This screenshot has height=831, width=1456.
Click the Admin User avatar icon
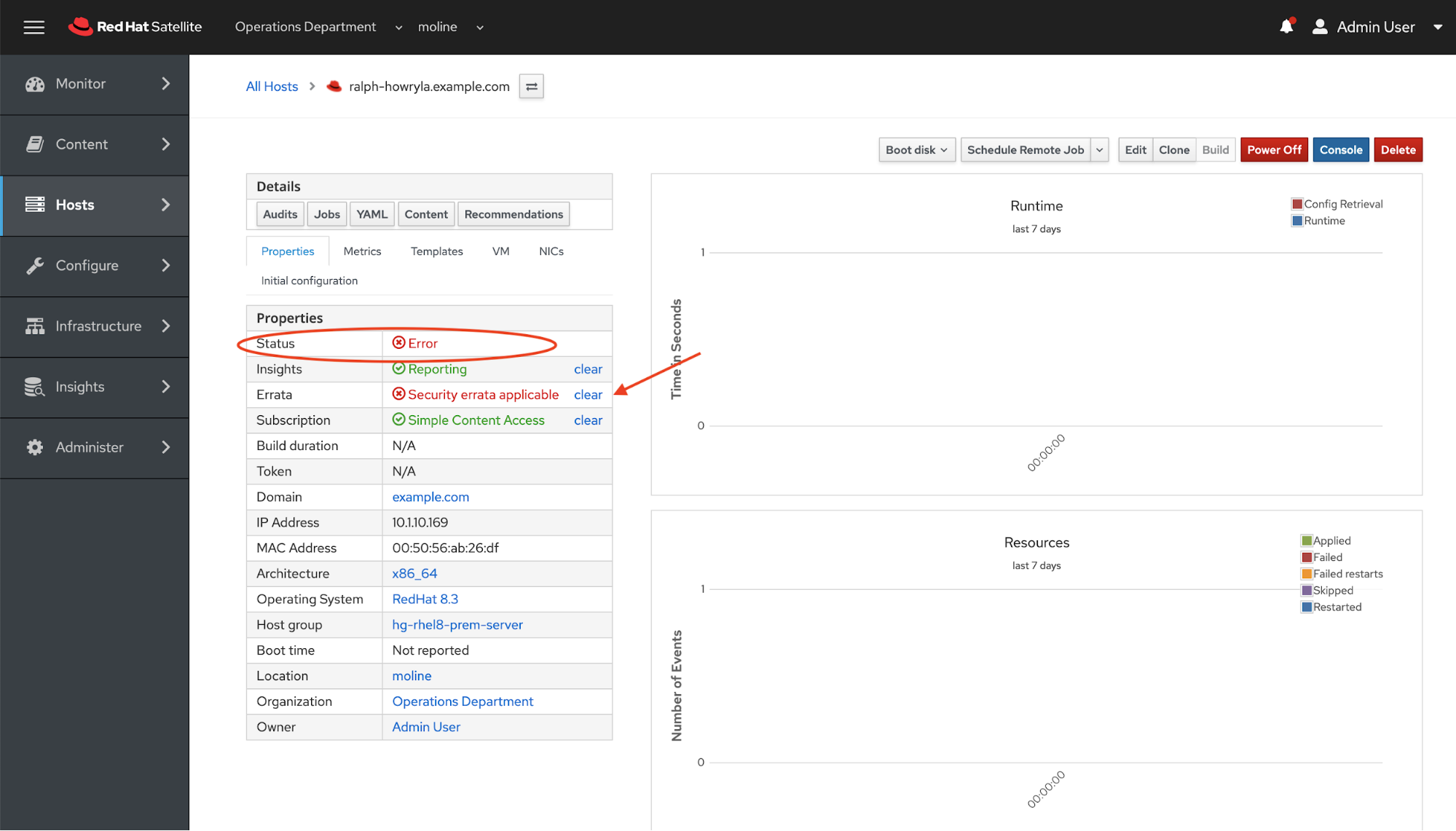coord(1320,26)
